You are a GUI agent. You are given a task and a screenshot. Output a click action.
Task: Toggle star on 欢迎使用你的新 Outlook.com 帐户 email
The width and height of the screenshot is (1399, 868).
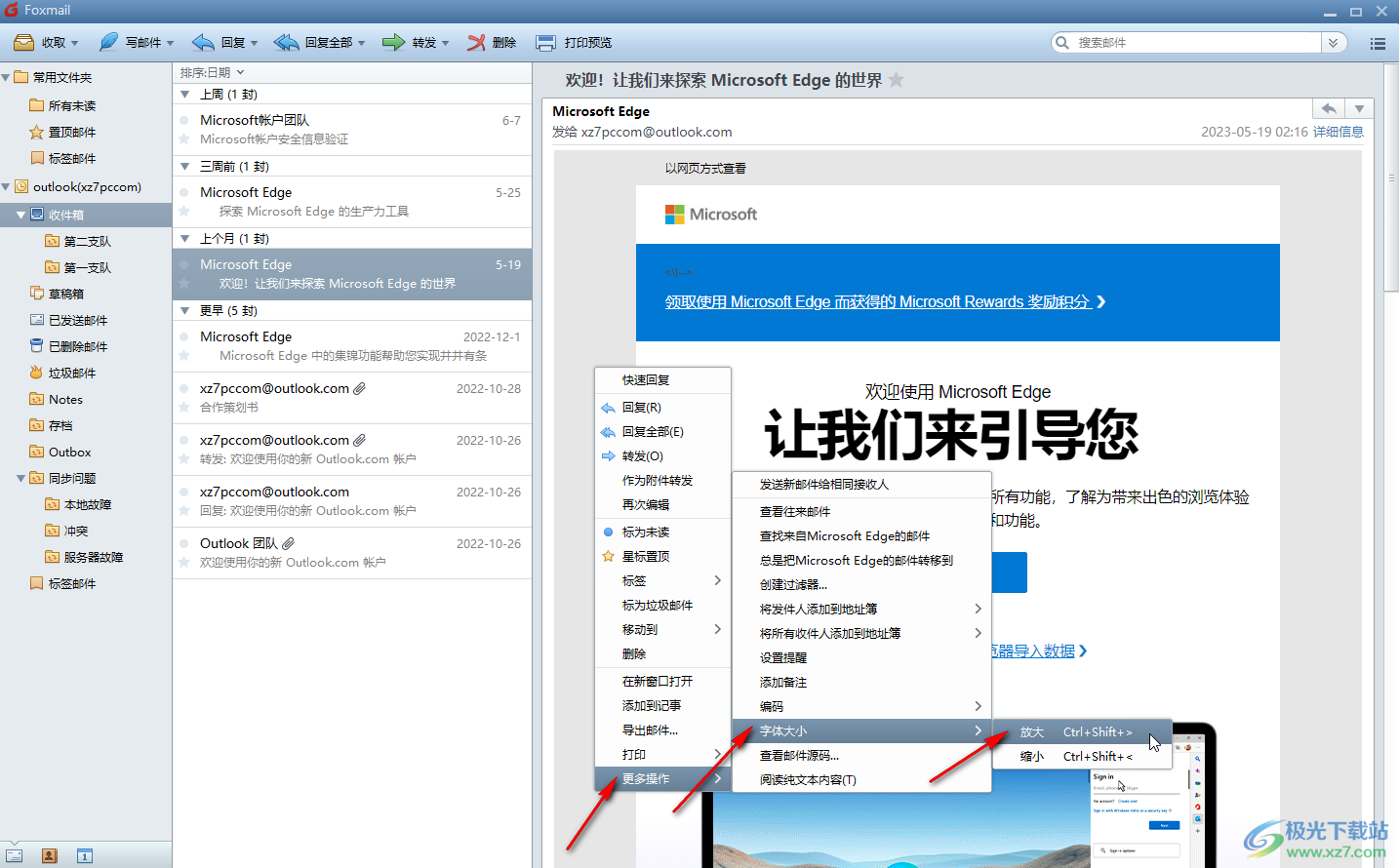click(x=183, y=563)
